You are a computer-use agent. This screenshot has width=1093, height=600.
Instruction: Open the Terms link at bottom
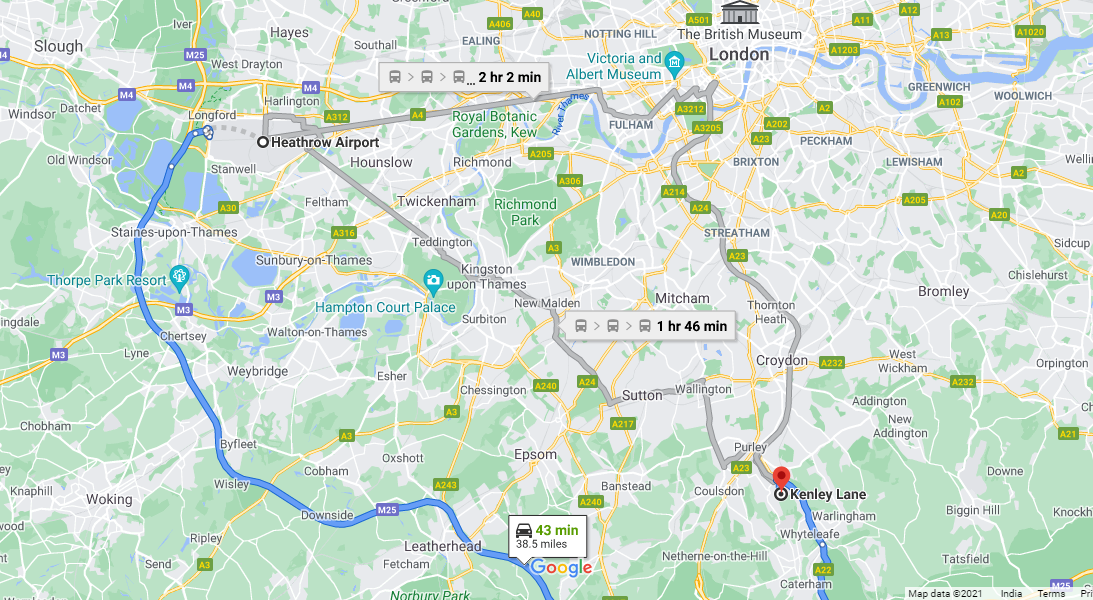1050,594
